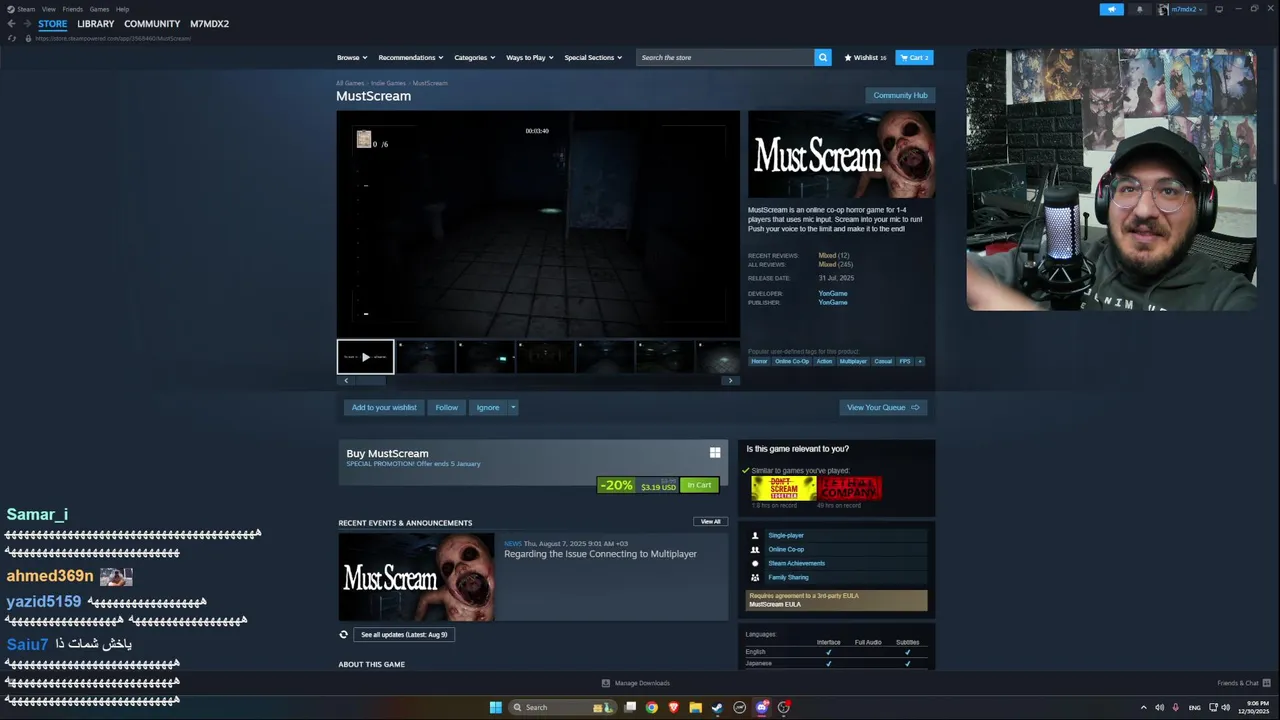This screenshot has height=720, width=1280.
Task: Follow the game
Action: (447, 407)
